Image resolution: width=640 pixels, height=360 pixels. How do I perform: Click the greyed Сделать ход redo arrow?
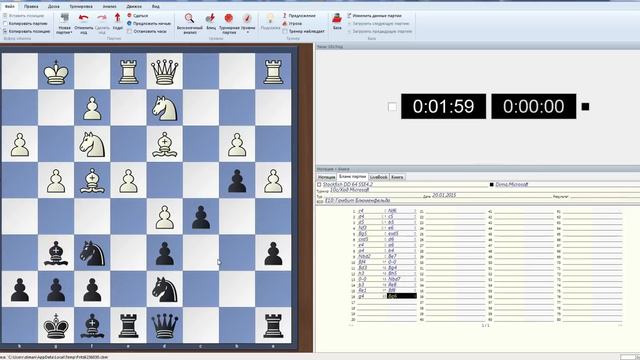[x=102, y=18]
